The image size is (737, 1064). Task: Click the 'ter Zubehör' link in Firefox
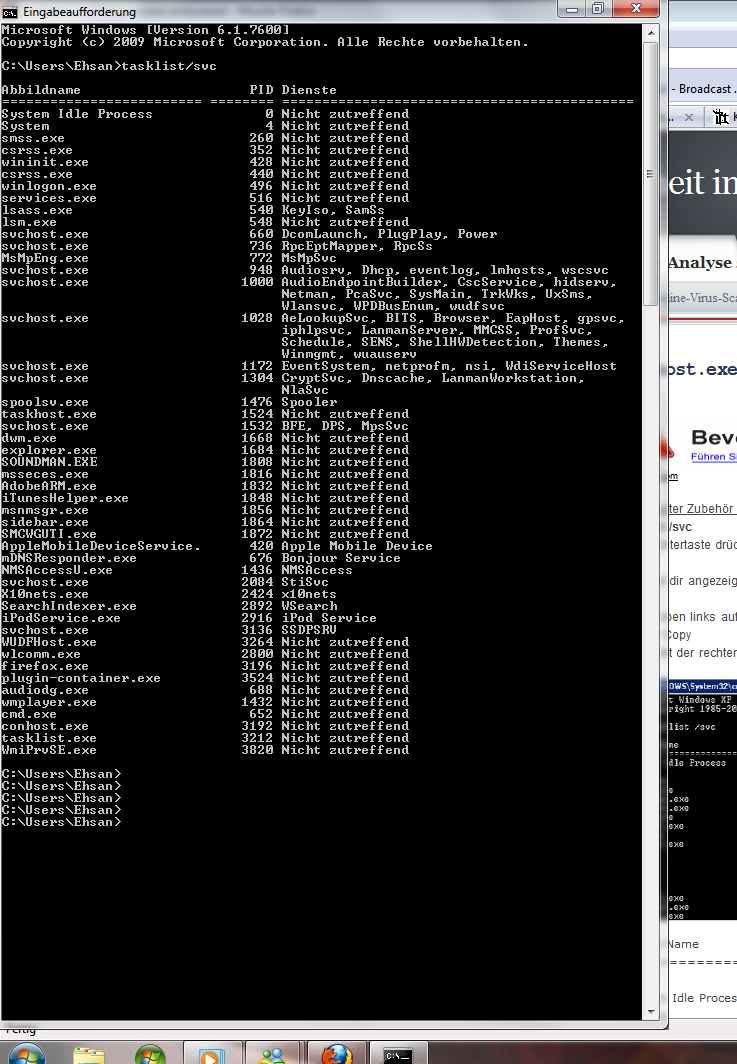tap(701, 508)
